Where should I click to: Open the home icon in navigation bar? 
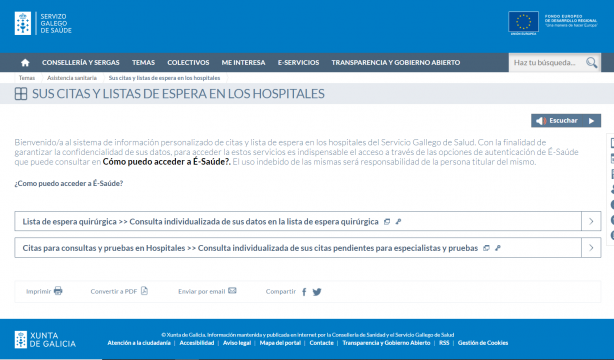point(25,63)
